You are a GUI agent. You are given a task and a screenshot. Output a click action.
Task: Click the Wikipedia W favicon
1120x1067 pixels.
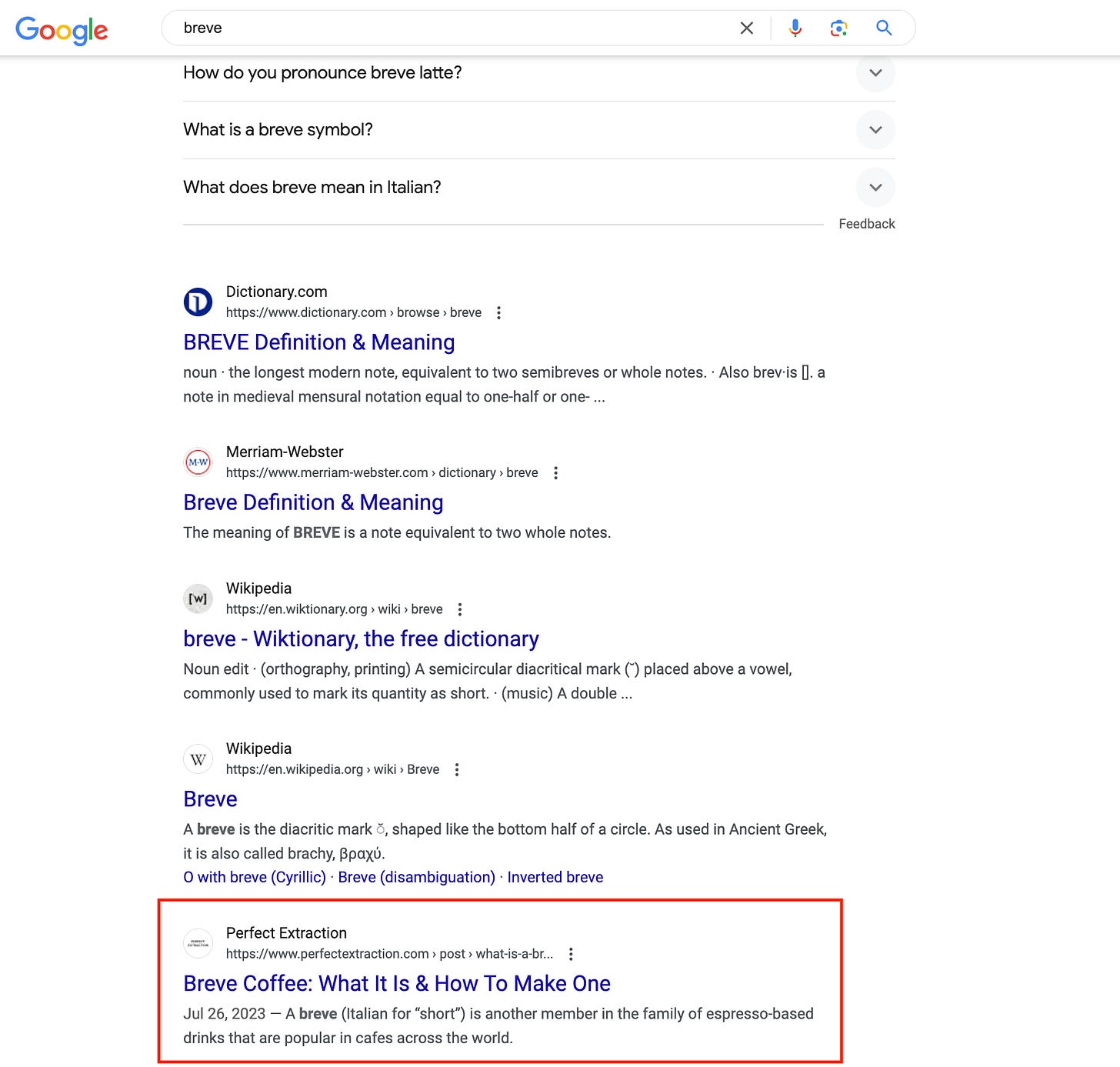point(198,759)
